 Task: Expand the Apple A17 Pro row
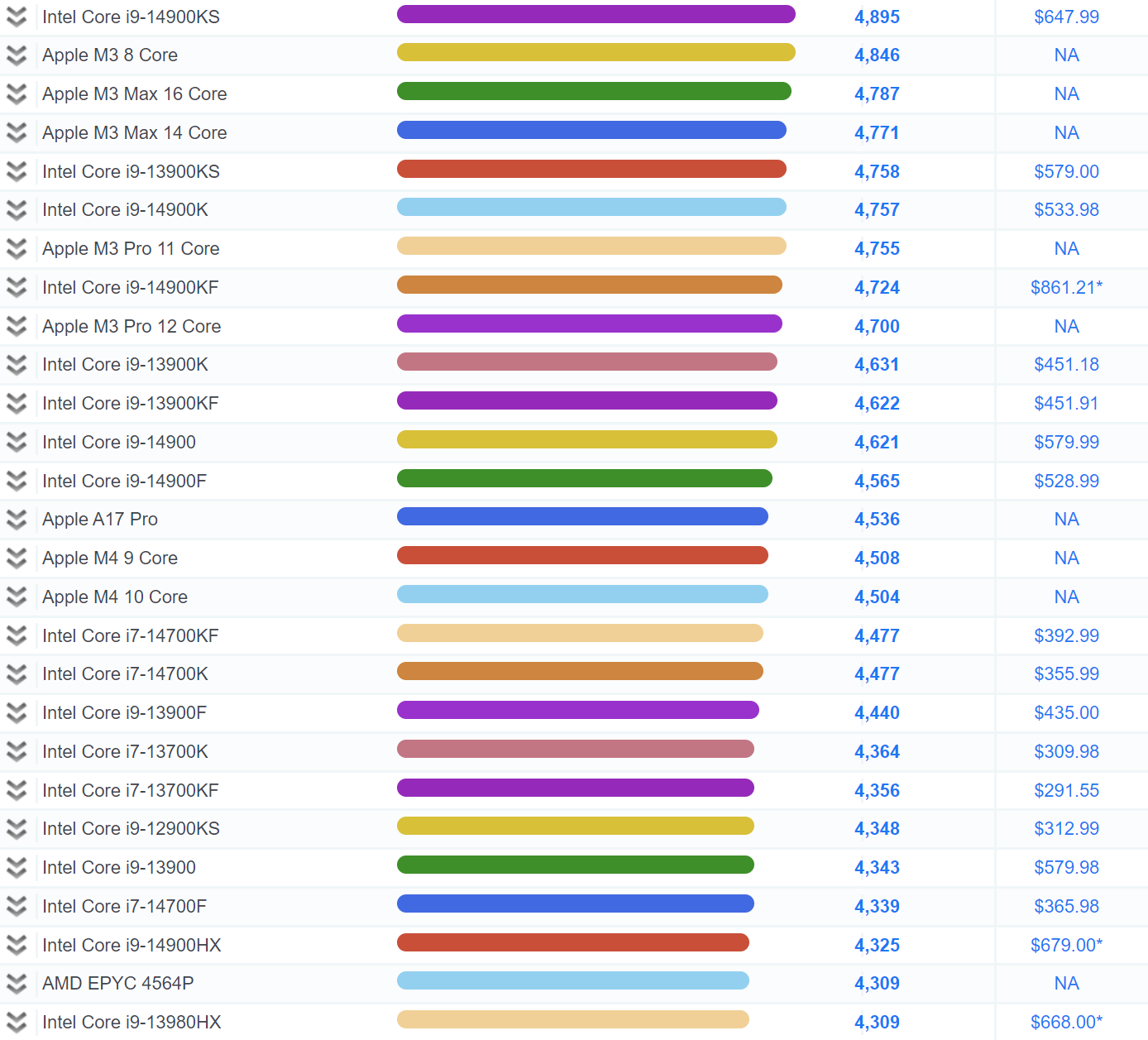17,520
